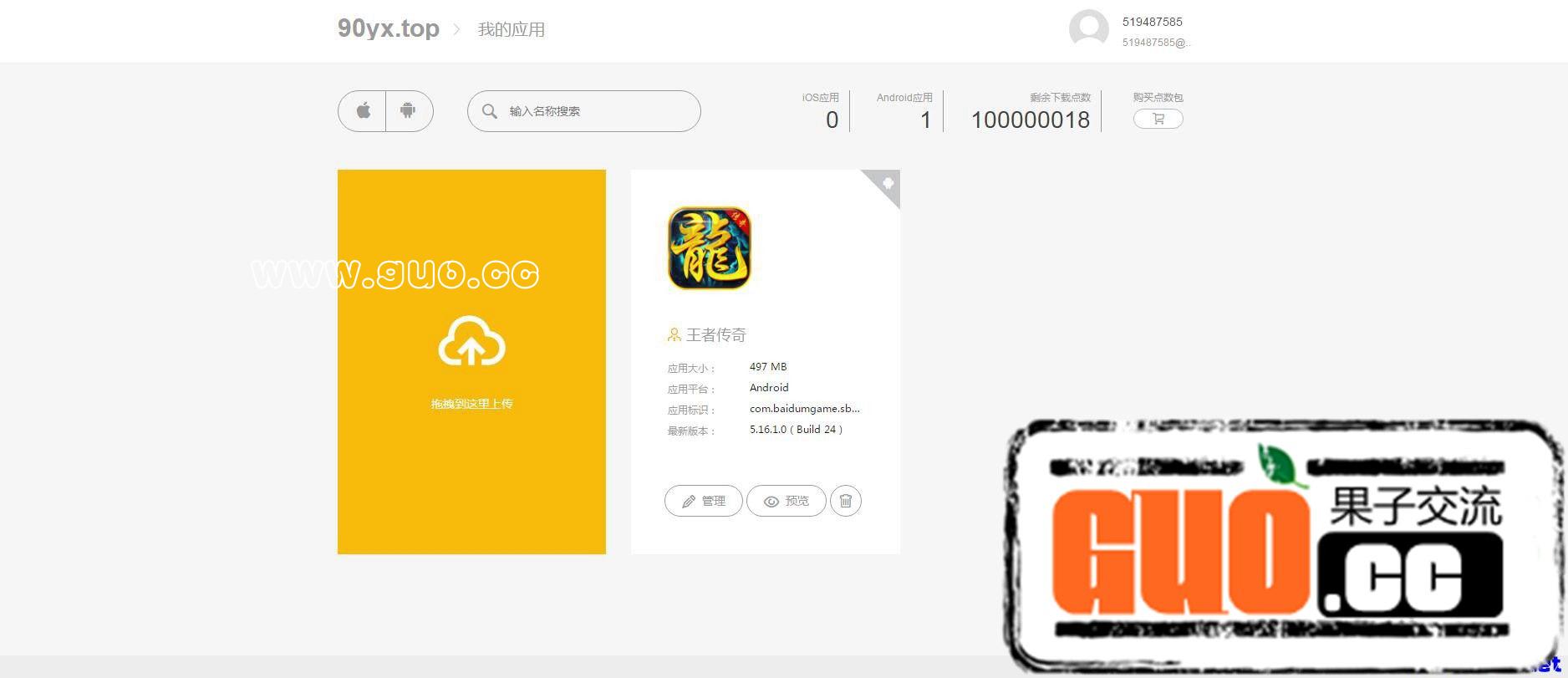This screenshot has width=1568, height=678.
Task: Click the cloud upload icon
Action: coord(471,342)
